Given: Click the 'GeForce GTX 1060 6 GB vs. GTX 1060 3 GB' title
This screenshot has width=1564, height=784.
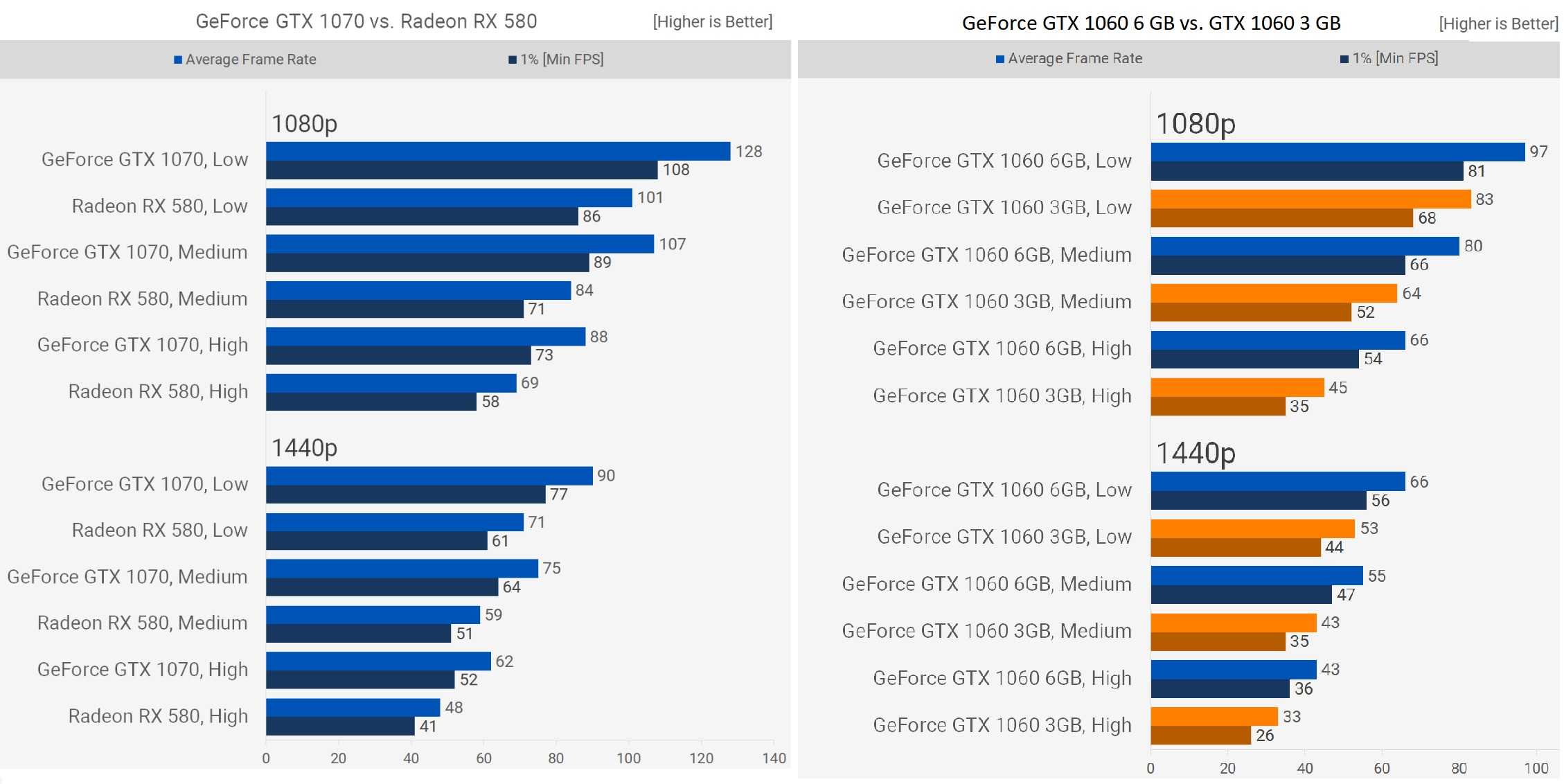Looking at the screenshot, I should pyautogui.click(x=1151, y=24).
